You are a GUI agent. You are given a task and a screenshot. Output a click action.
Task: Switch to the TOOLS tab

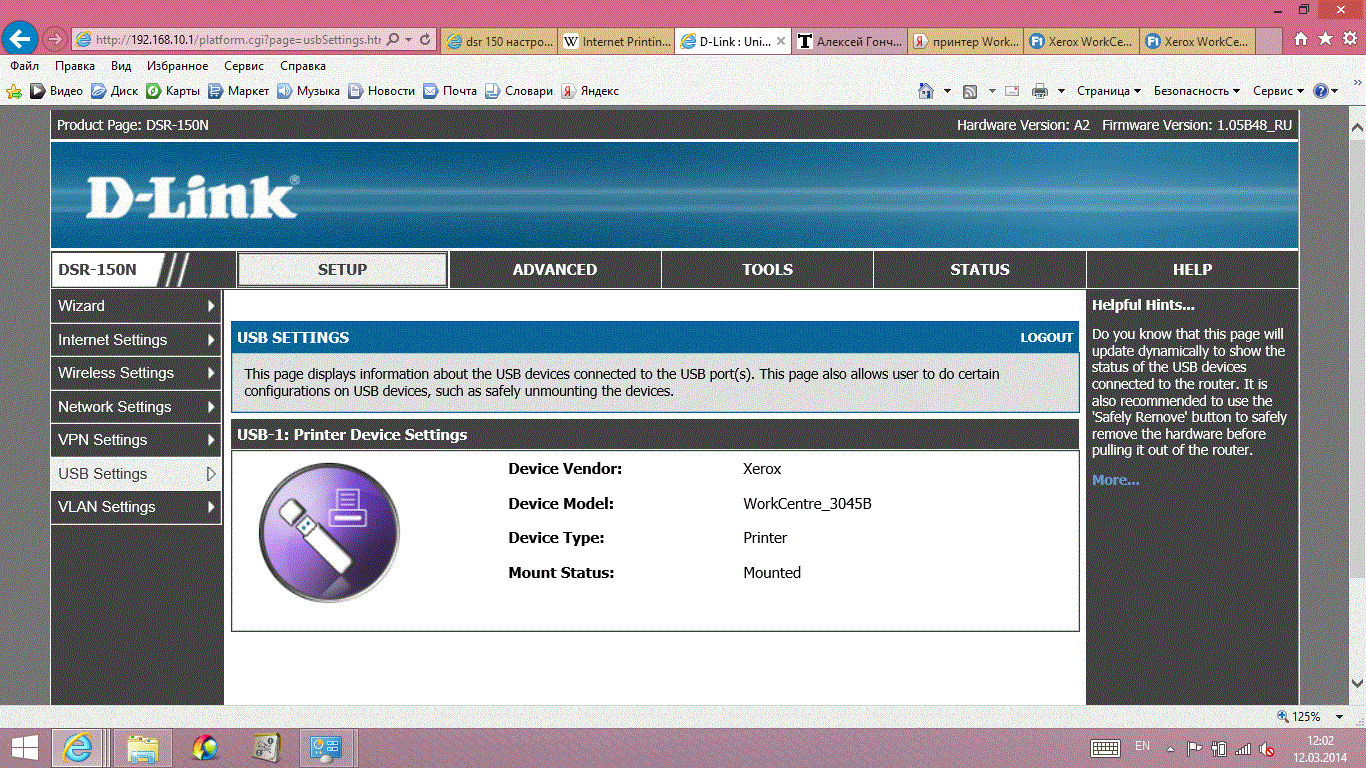[768, 270]
